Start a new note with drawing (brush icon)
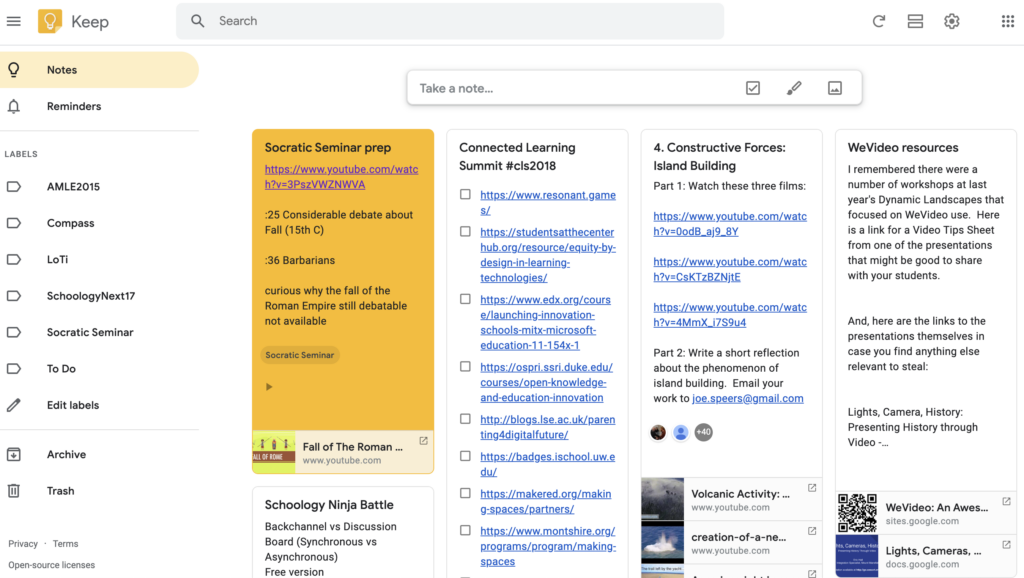 794,88
